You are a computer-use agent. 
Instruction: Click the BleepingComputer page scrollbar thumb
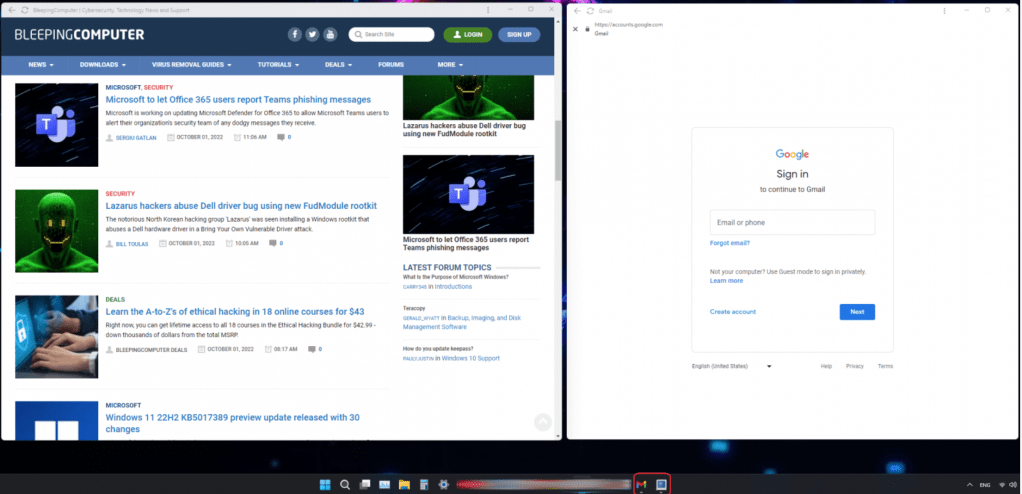[557, 150]
